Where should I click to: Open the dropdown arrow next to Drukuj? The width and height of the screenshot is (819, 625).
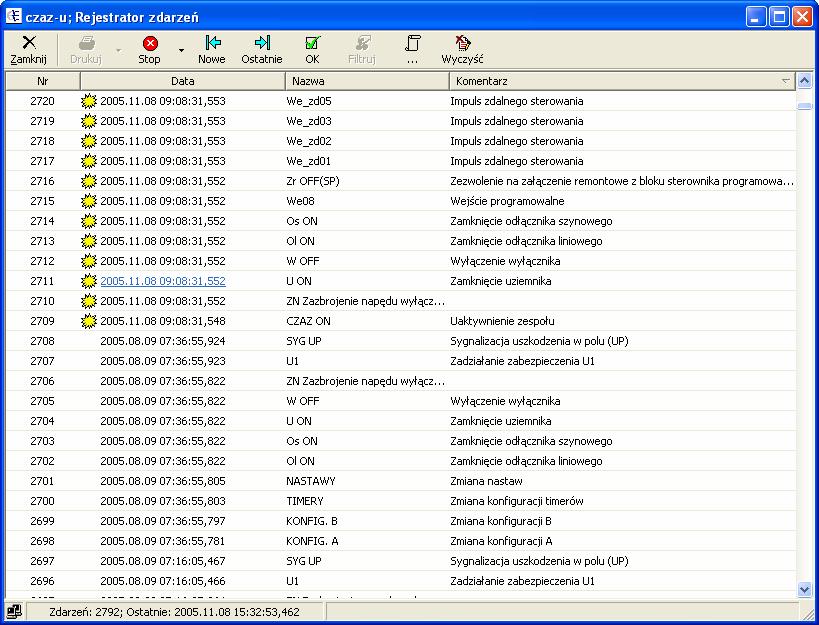pos(119,51)
